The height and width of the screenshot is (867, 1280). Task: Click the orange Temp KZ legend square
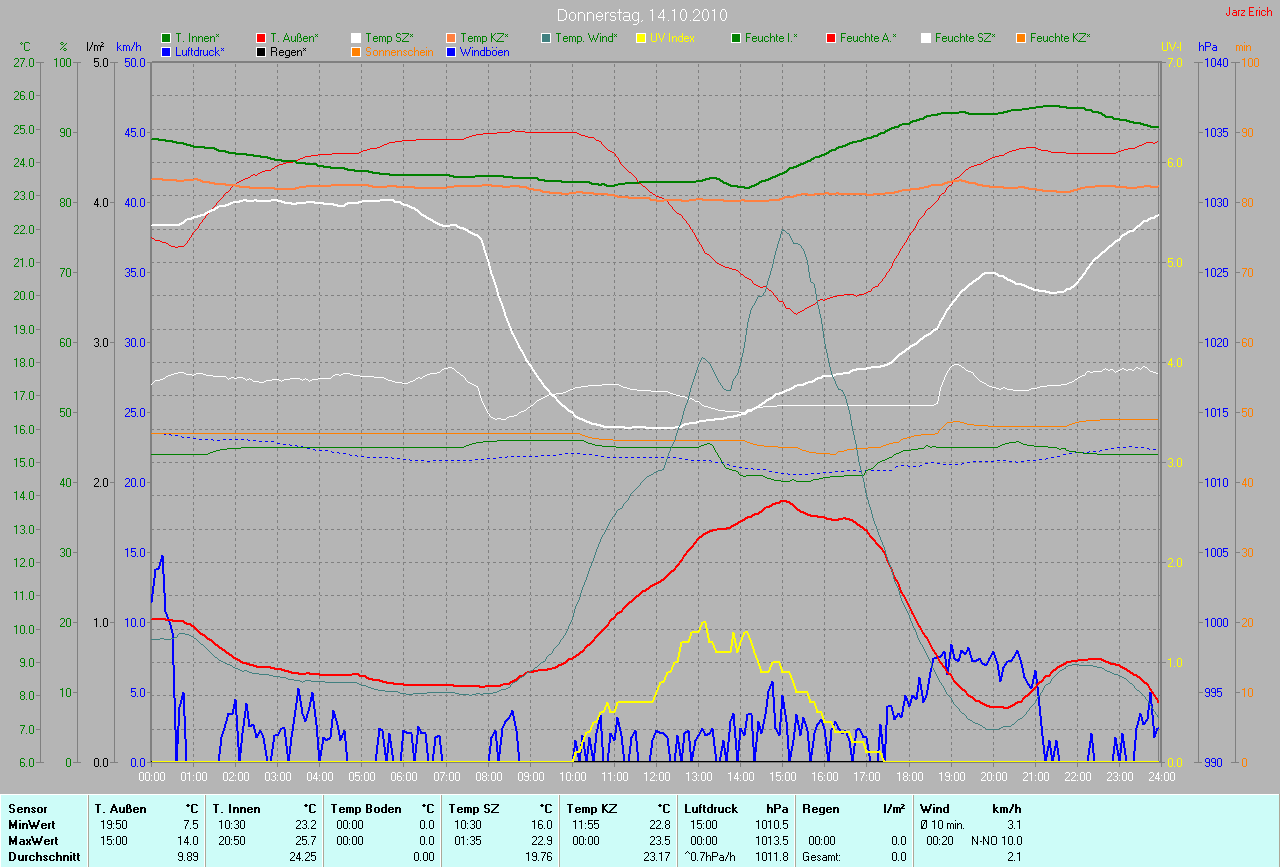pos(451,38)
